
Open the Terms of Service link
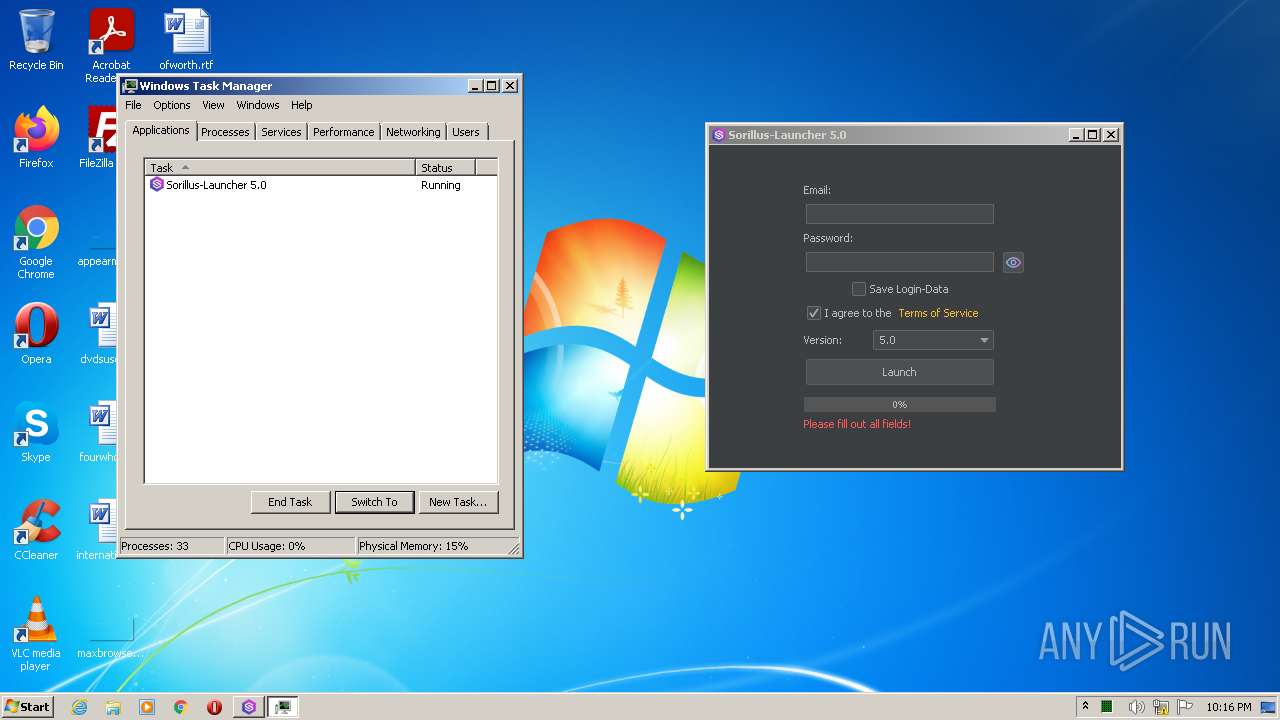938,313
